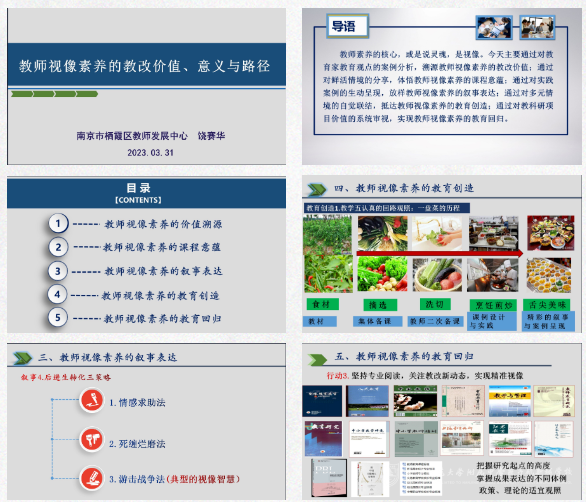Click contents item 教师视像素养的教育回归
The height and width of the screenshot is (502, 586).
[x=163, y=319]
